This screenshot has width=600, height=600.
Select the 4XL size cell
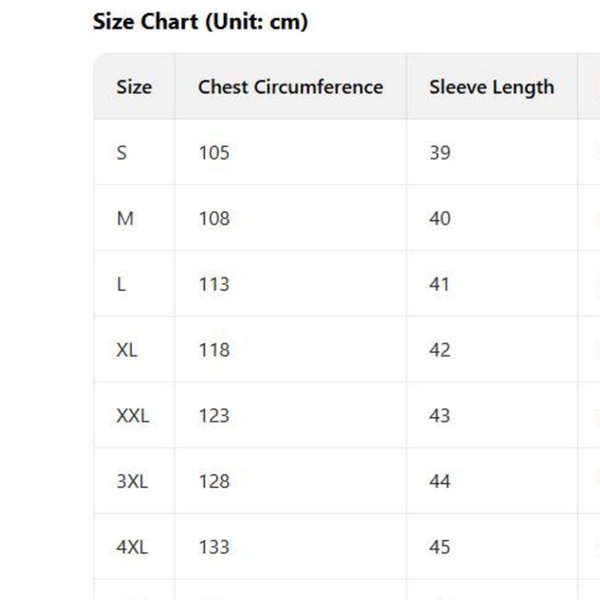[x=132, y=547]
